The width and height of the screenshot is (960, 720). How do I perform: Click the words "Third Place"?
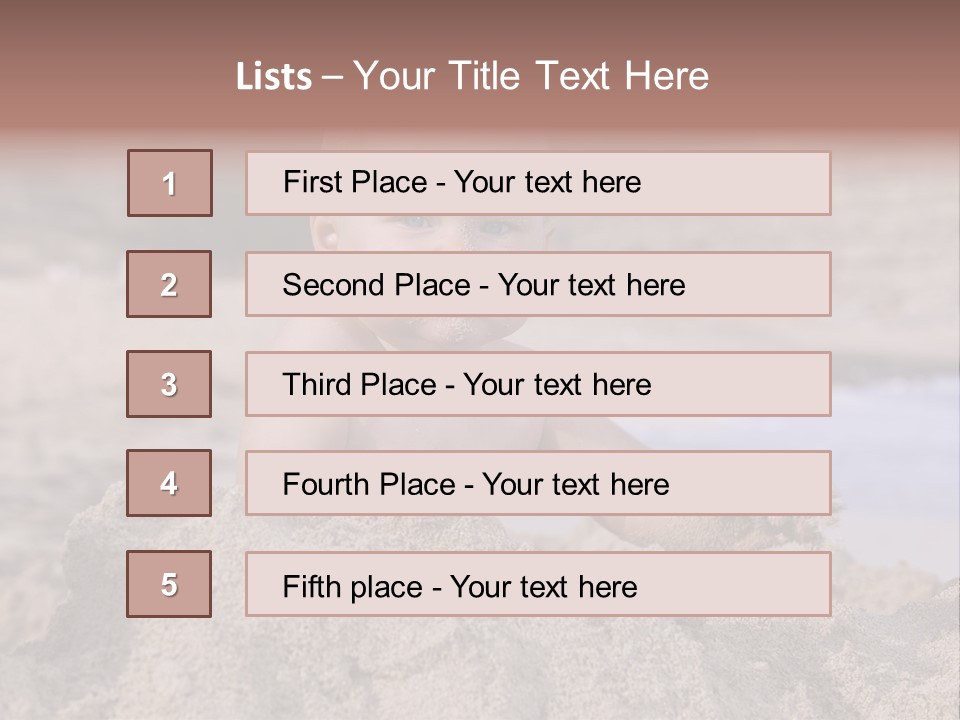(x=359, y=385)
